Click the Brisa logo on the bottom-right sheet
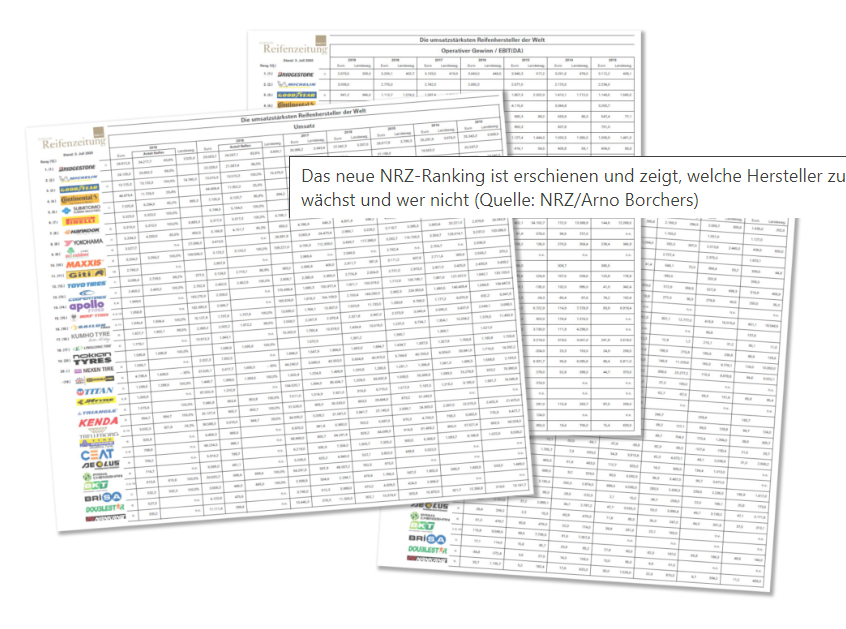 click(x=427, y=538)
